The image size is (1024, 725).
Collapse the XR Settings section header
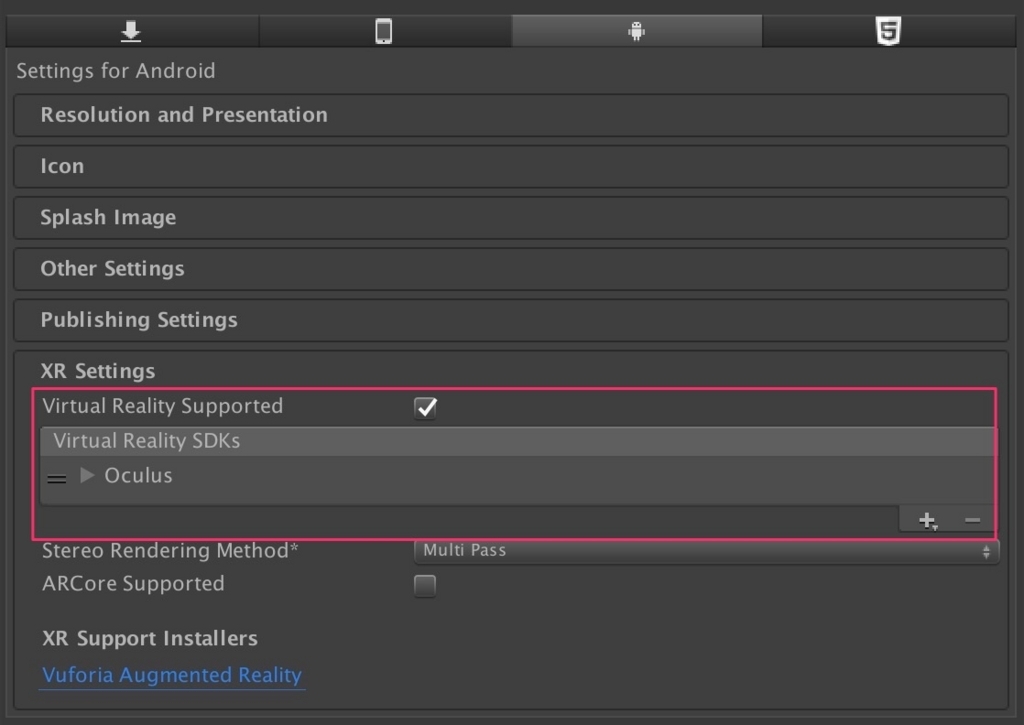(x=98, y=371)
